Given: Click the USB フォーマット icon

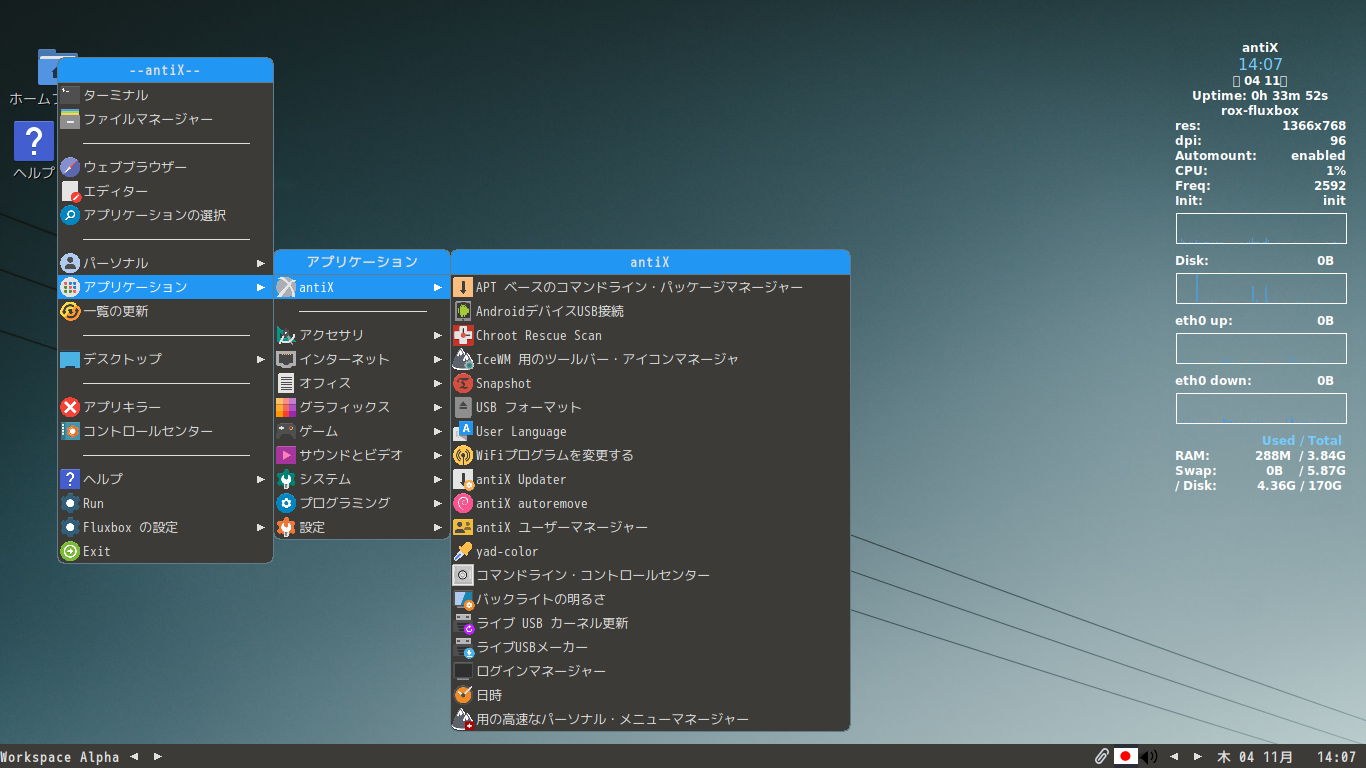Looking at the screenshot, I should (463, 407).
